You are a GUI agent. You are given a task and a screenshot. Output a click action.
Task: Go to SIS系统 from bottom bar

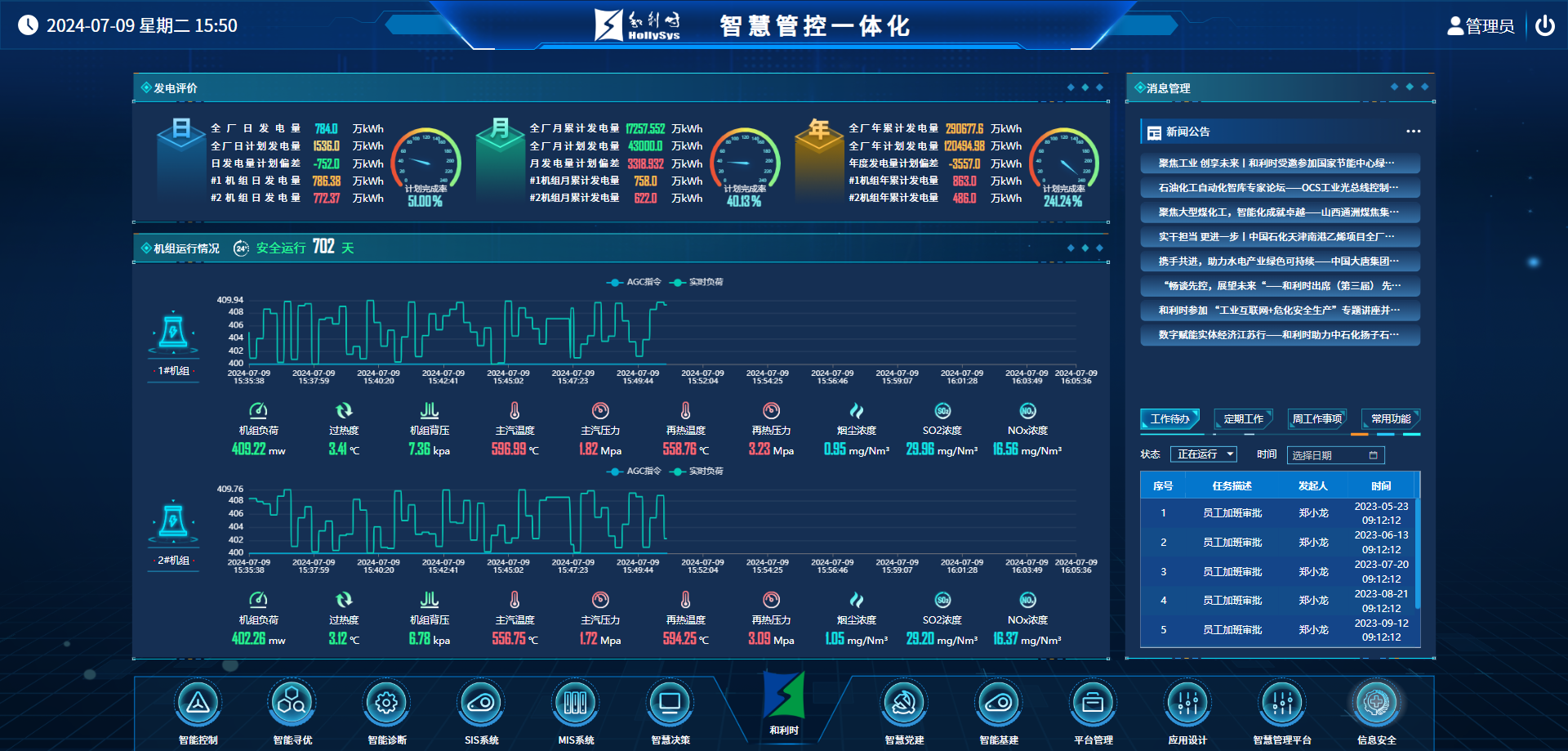pyautogui.click(x=481, y=703)
